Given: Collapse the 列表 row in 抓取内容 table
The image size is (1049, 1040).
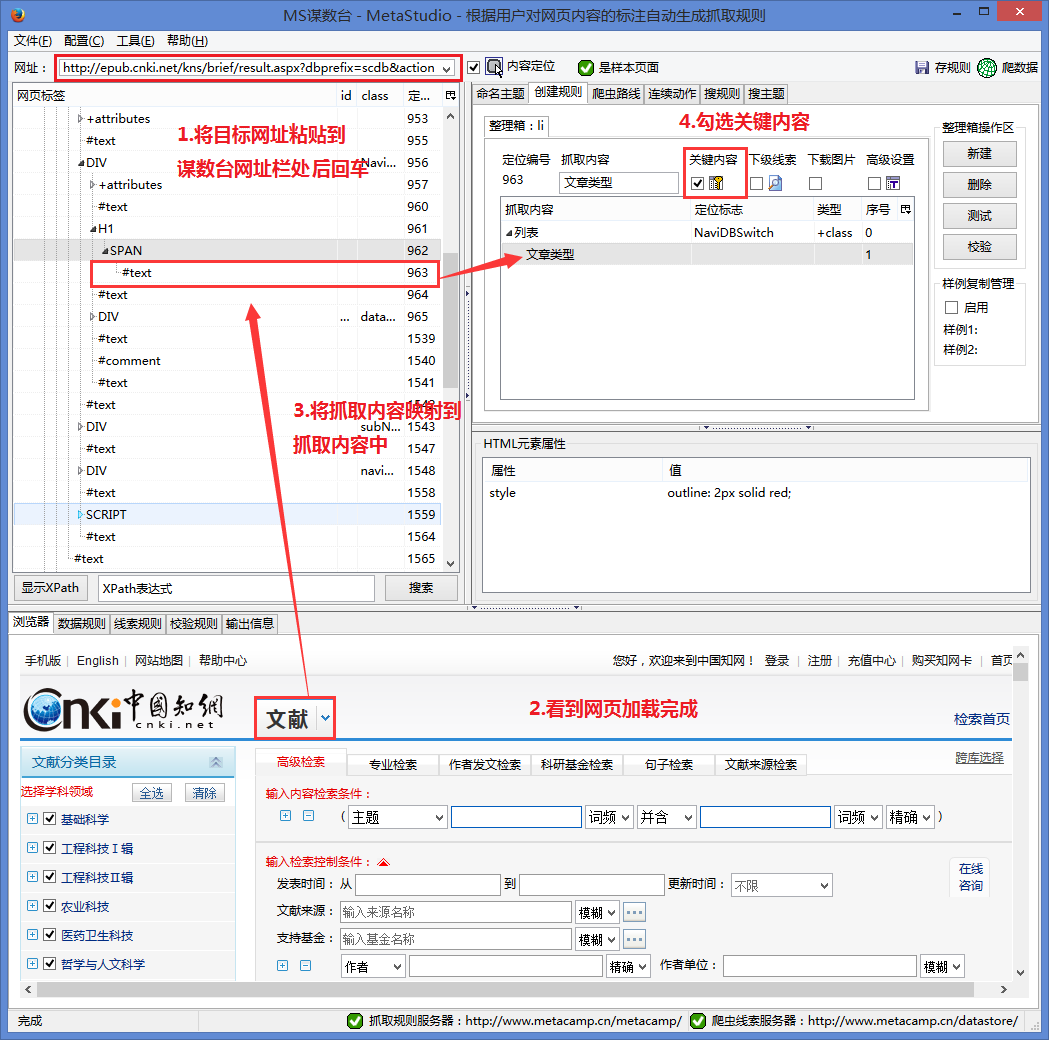Looking at the screenshot, I should click(x=509, y=233).
